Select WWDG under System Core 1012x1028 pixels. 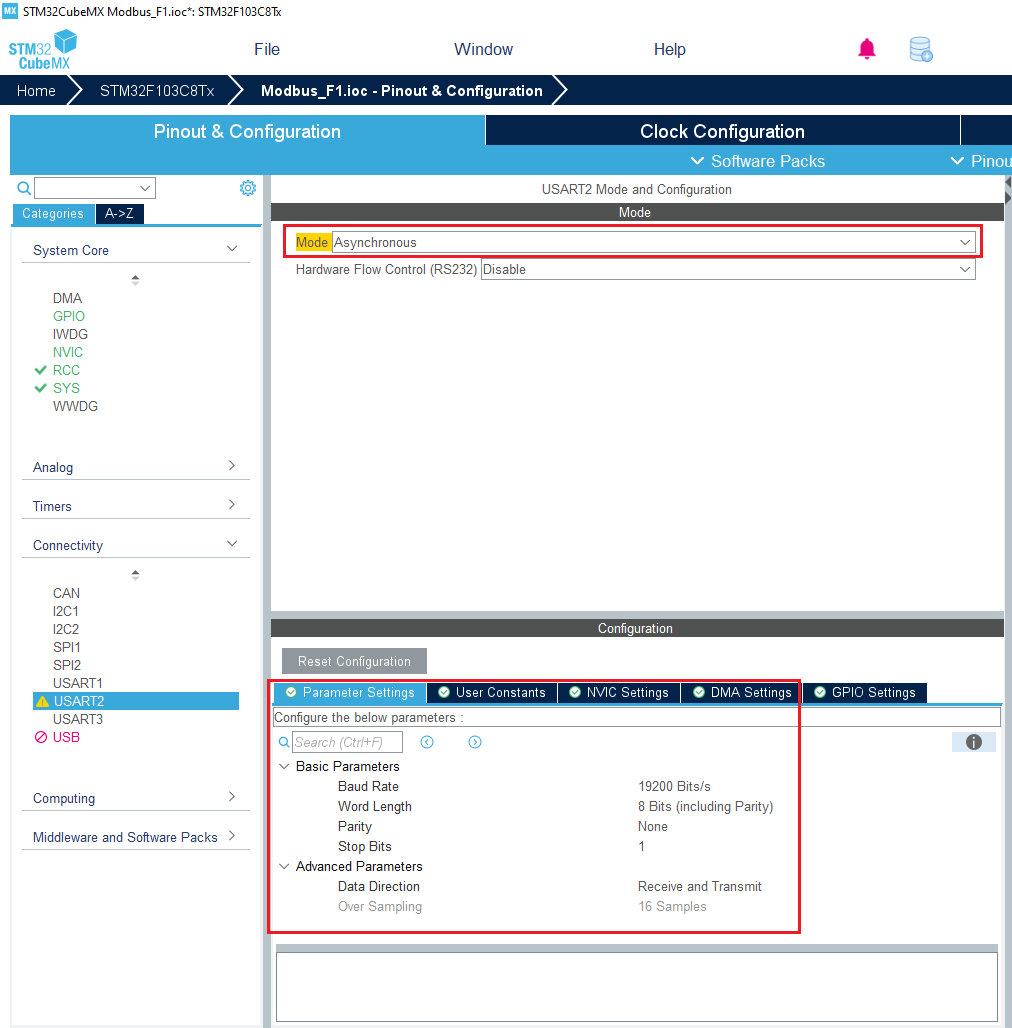tap(75, 406)
